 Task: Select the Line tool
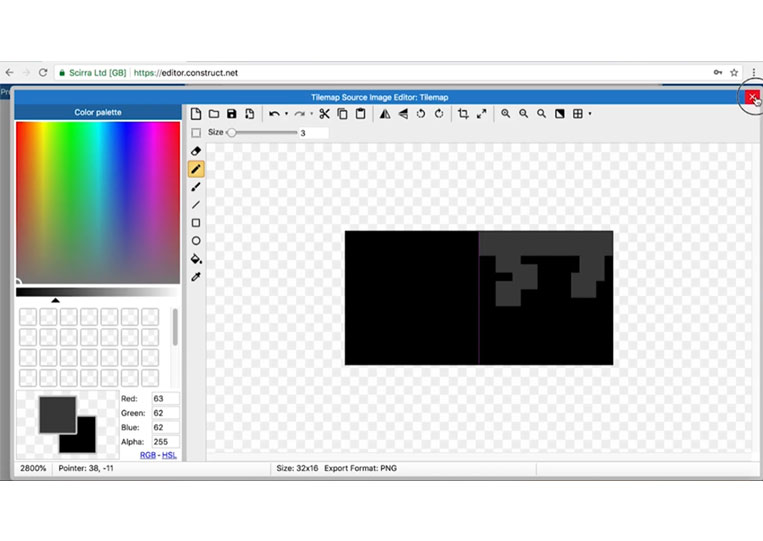point(196,205)
